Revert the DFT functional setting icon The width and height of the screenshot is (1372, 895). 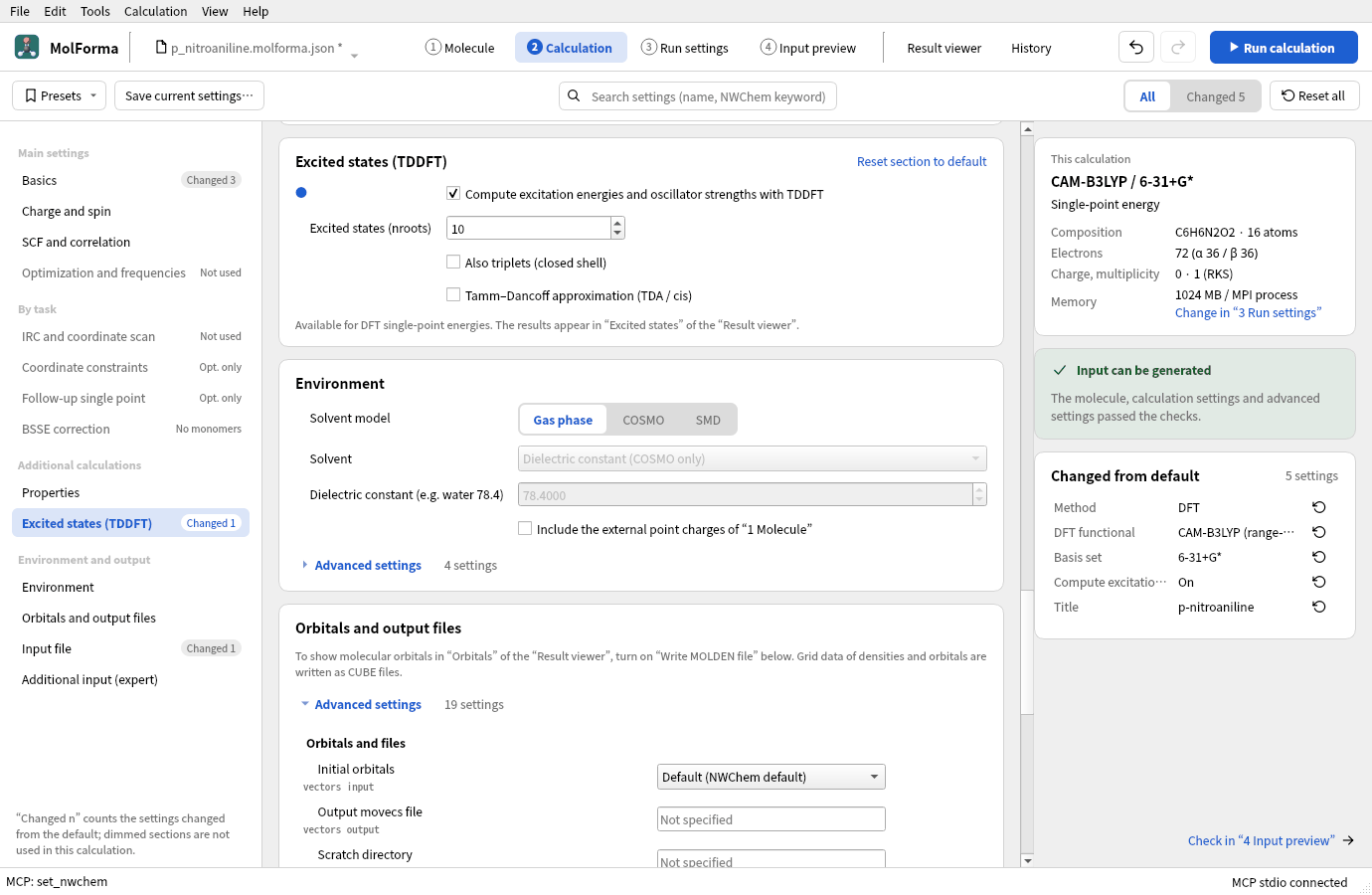1319,532
